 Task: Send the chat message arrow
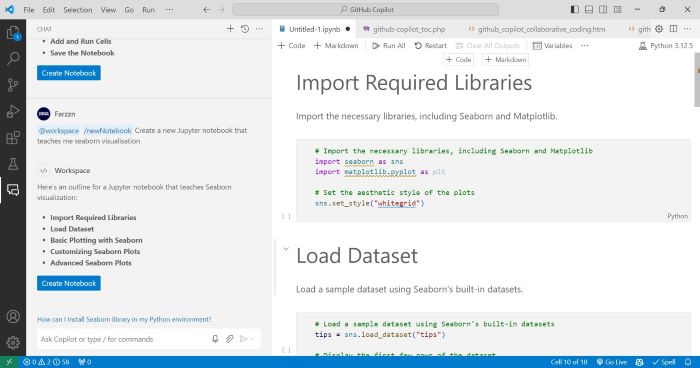pos(243,339)
